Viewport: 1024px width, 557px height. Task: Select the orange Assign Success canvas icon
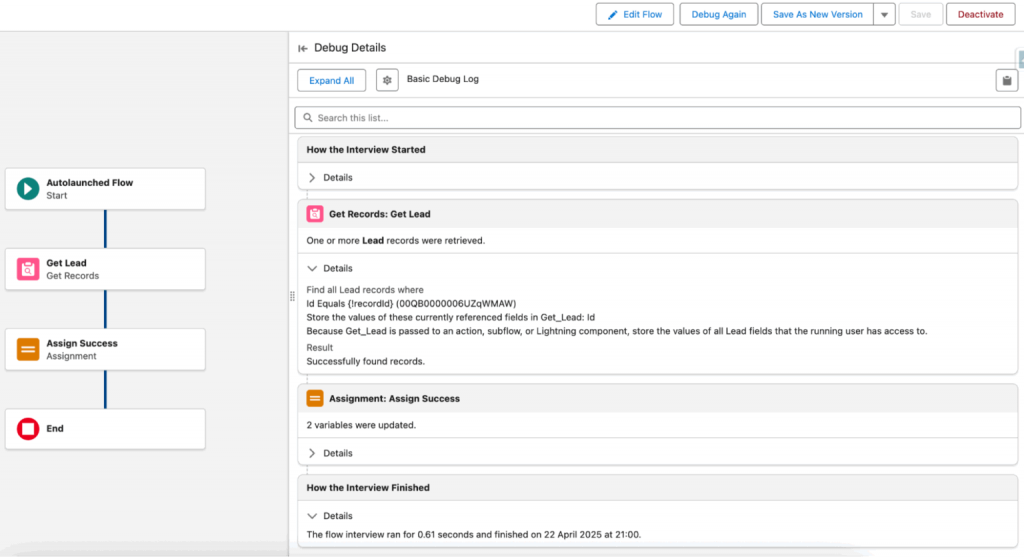(x=28, y=349)
